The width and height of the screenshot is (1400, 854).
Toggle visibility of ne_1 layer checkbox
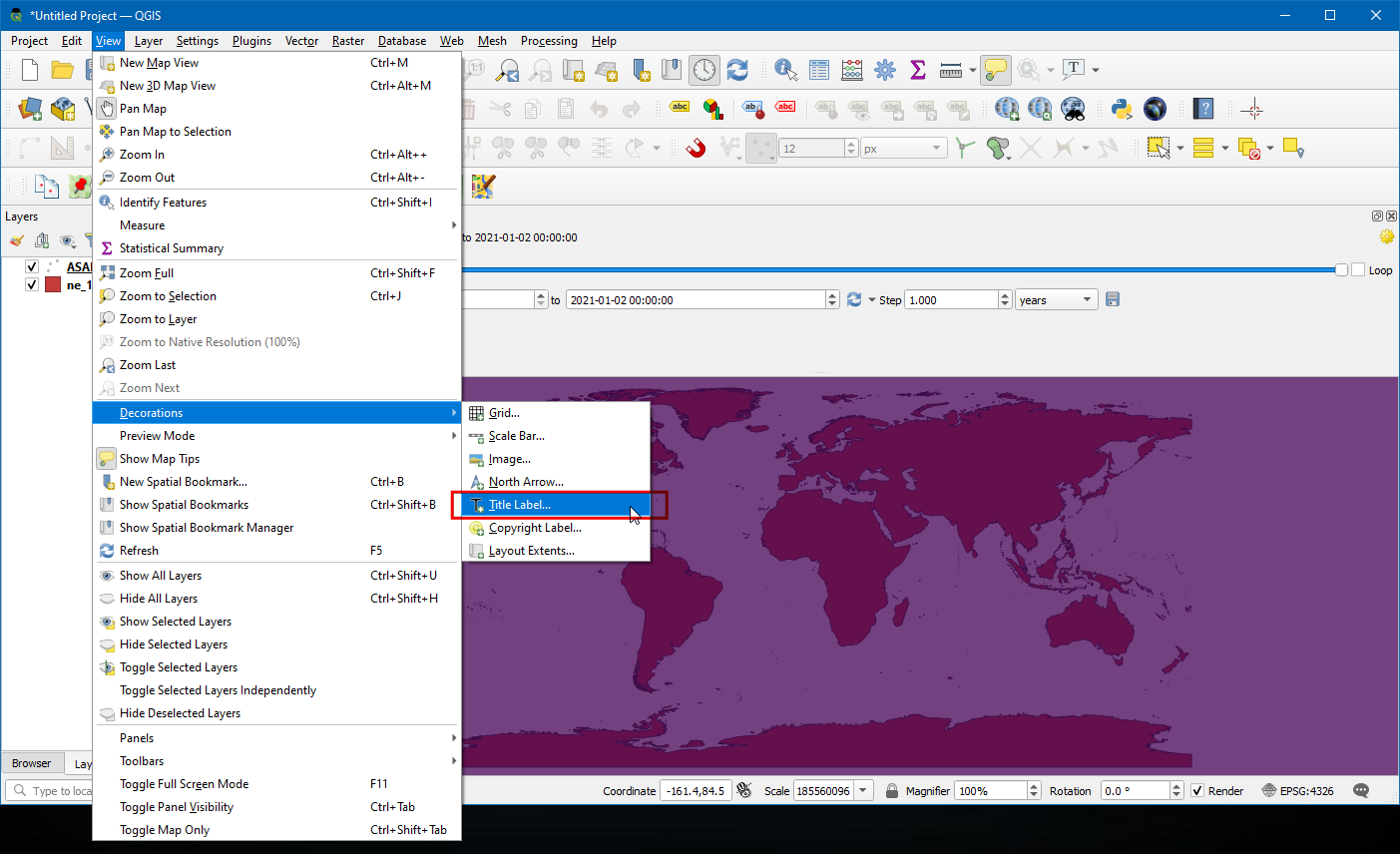(x=32, y=284)
